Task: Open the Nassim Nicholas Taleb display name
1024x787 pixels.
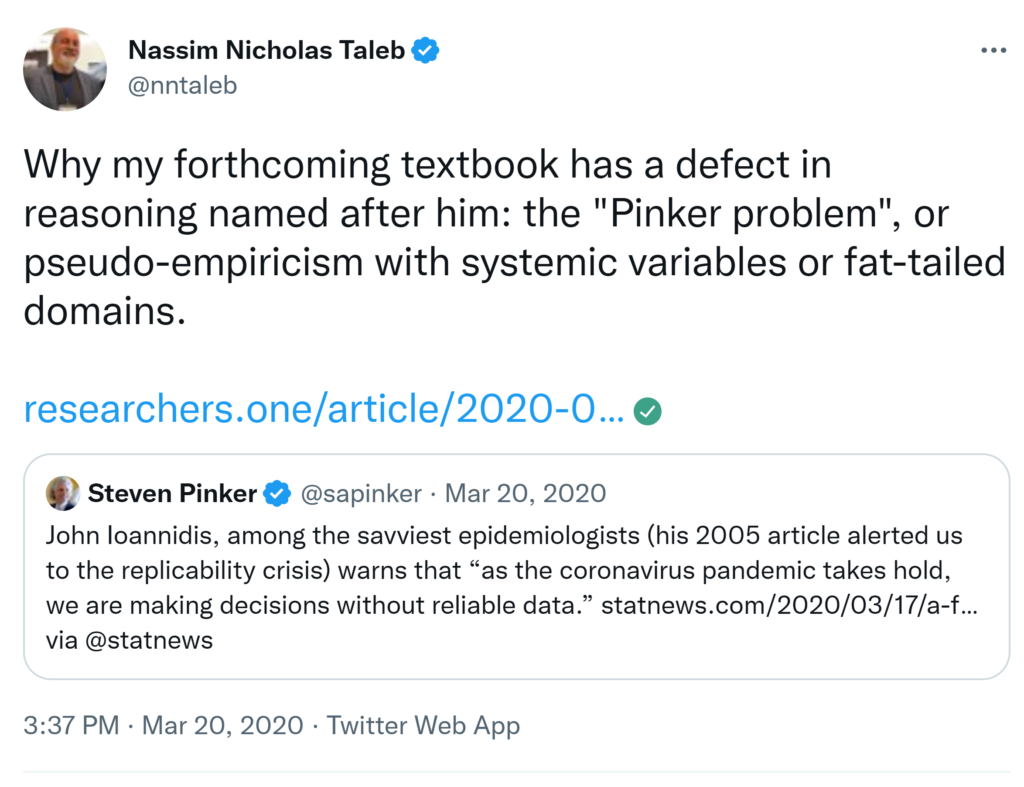Action: 266,51
